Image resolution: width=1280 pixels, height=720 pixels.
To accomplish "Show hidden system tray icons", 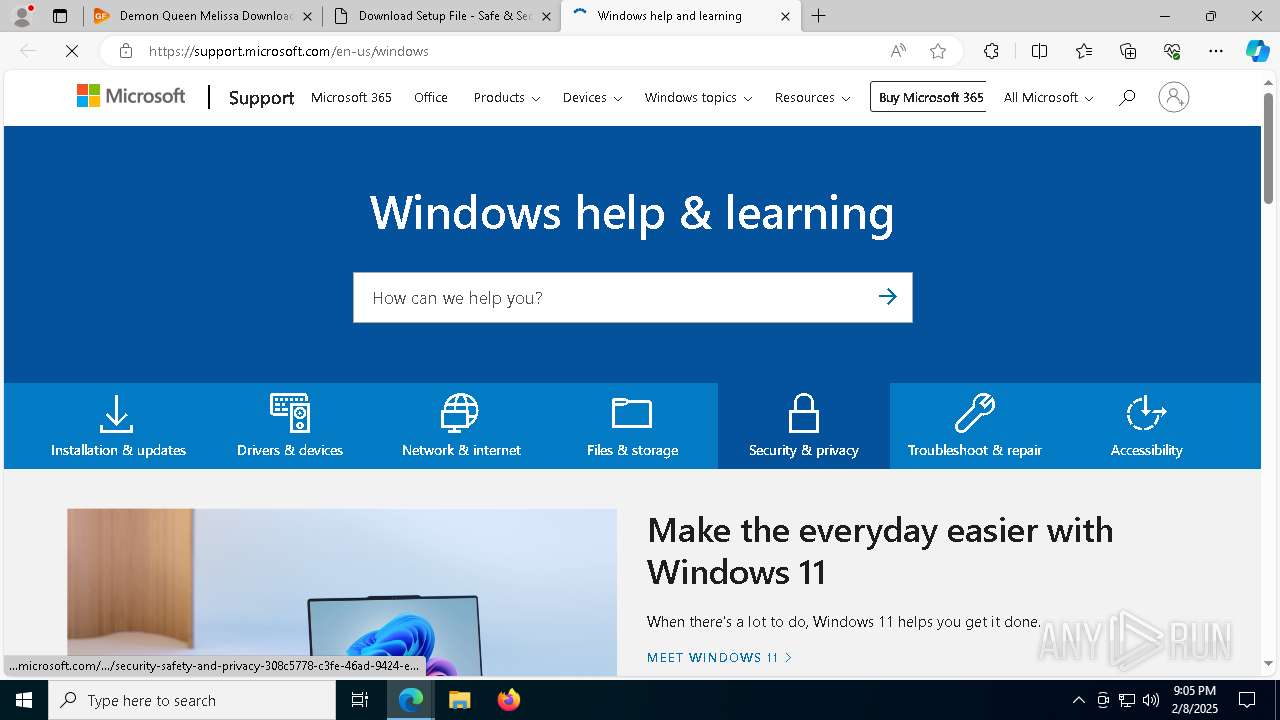I will (1078, 700).
